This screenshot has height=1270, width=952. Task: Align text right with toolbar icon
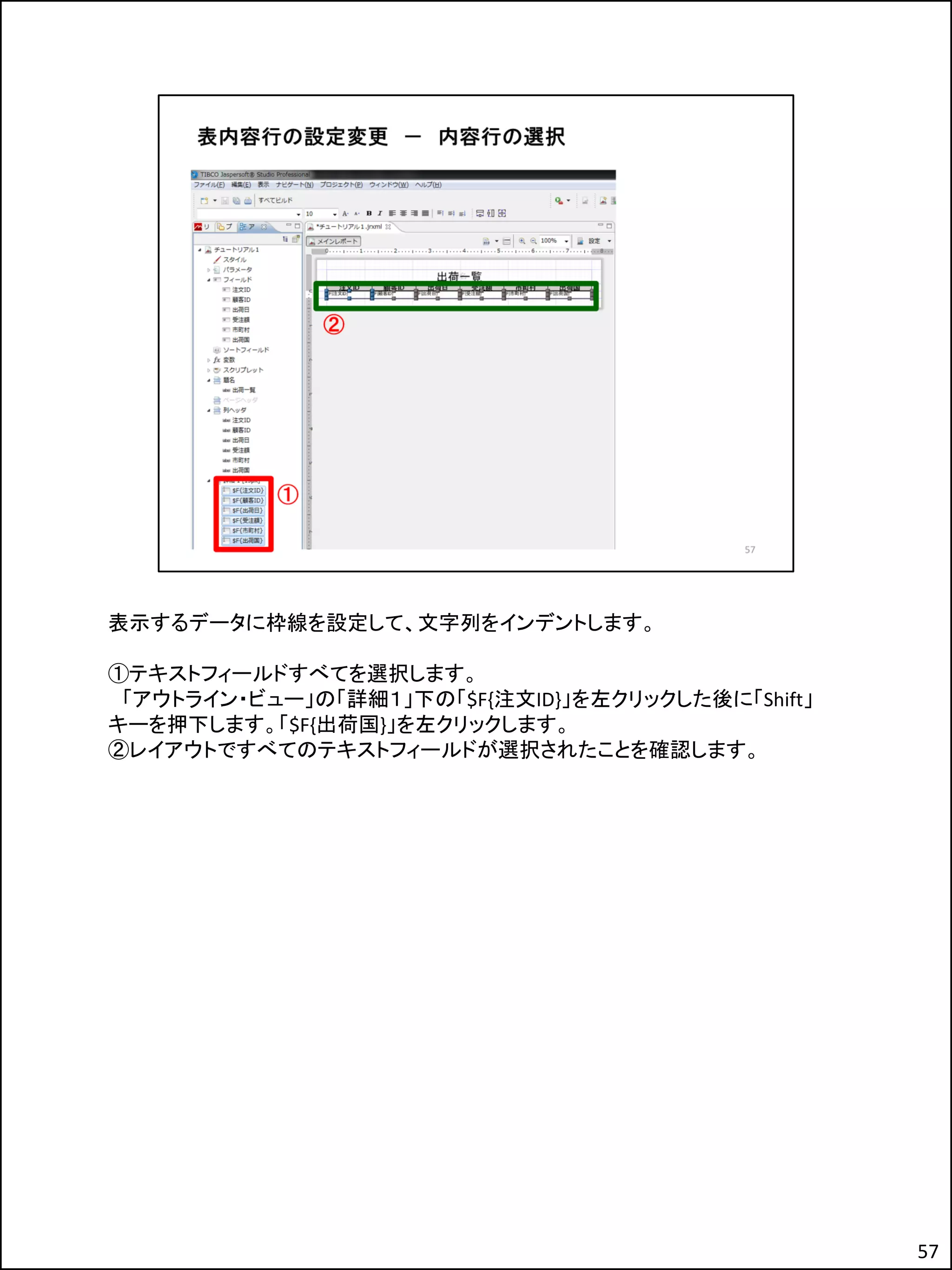tap(414, 213)
